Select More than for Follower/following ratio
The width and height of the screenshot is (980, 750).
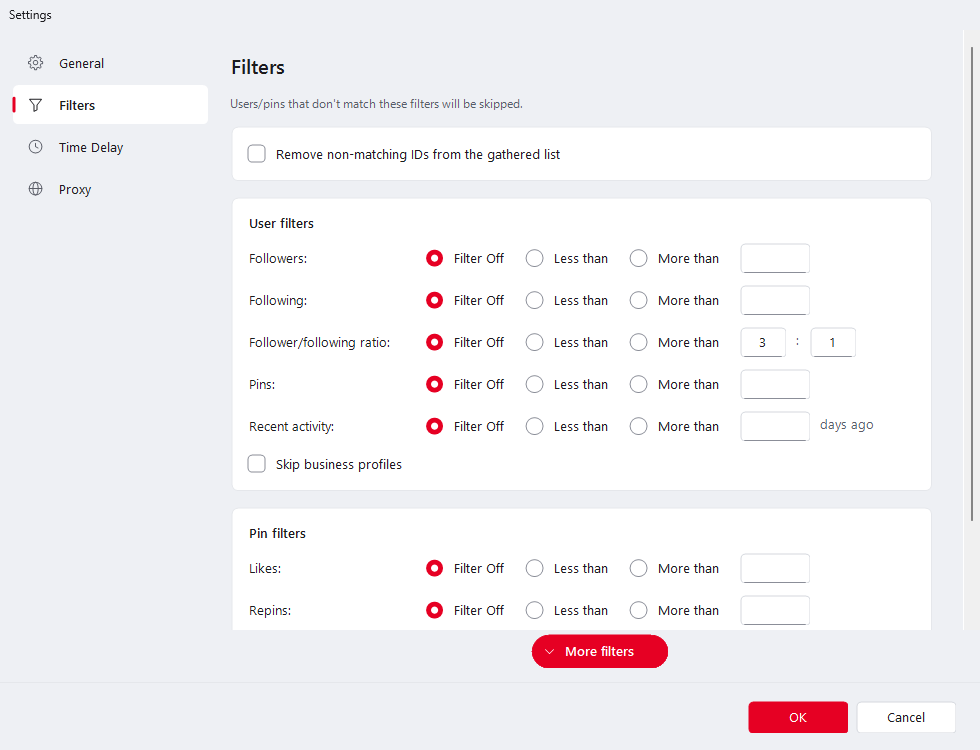[x=638, y=342]
